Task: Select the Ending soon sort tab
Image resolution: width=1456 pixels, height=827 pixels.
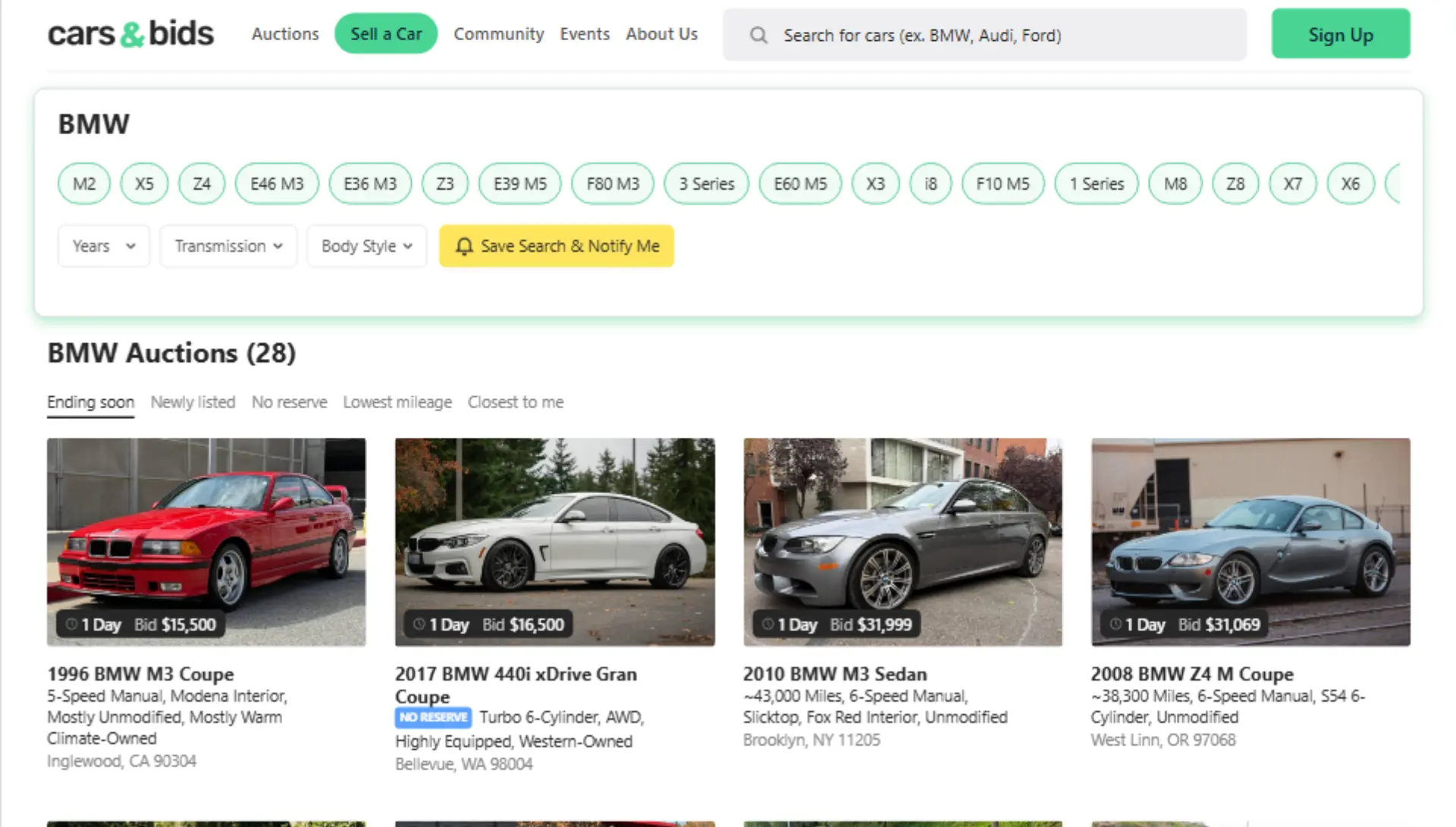Action: (90, 402)
